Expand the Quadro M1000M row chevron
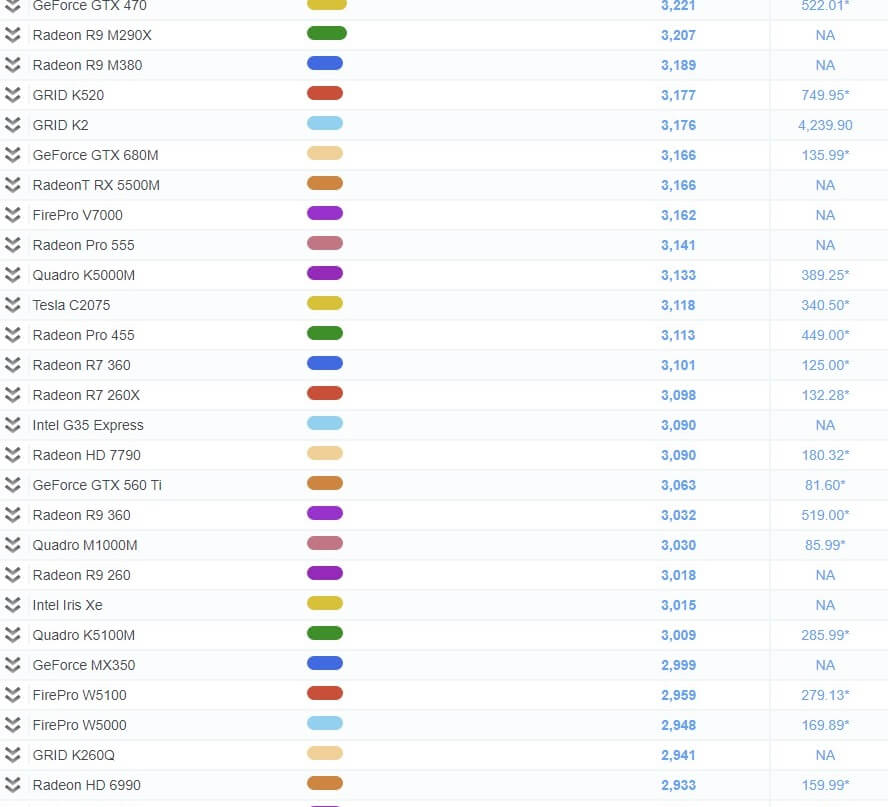Image resolution: width=888 pixels, height=807 pixels. 12,545
